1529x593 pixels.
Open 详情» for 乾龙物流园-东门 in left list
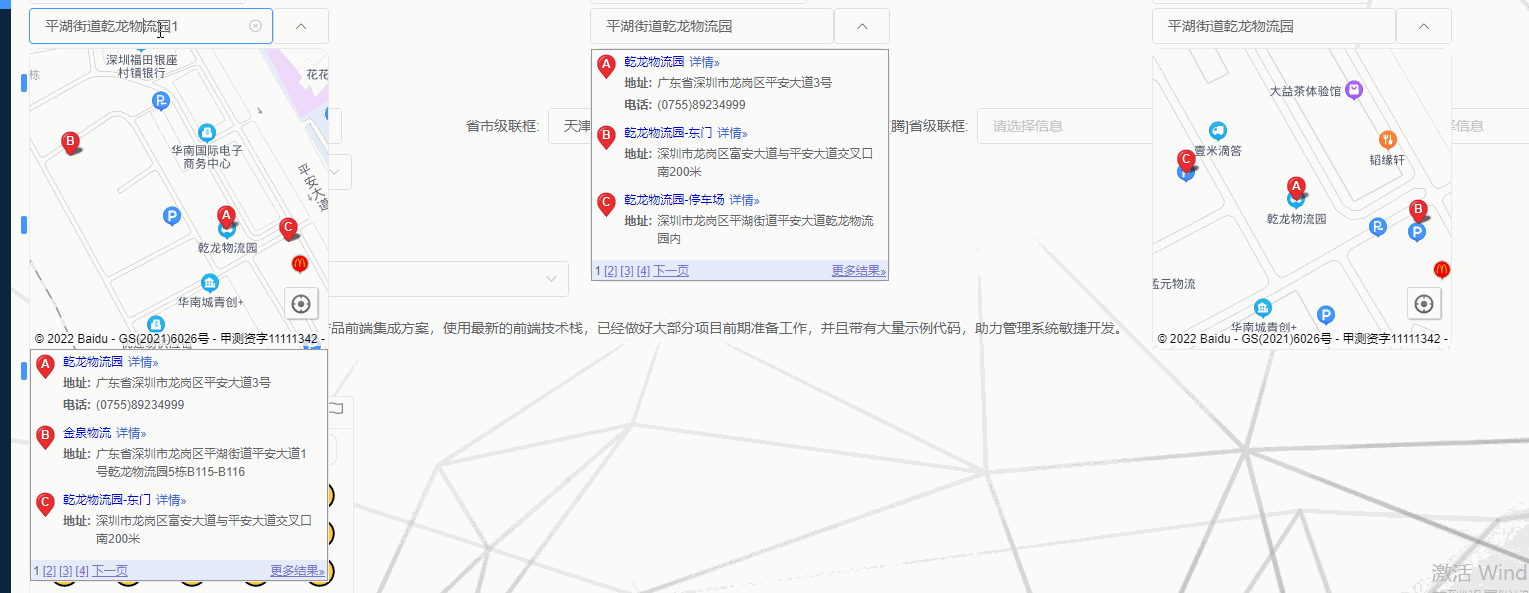tap(171, 500)
